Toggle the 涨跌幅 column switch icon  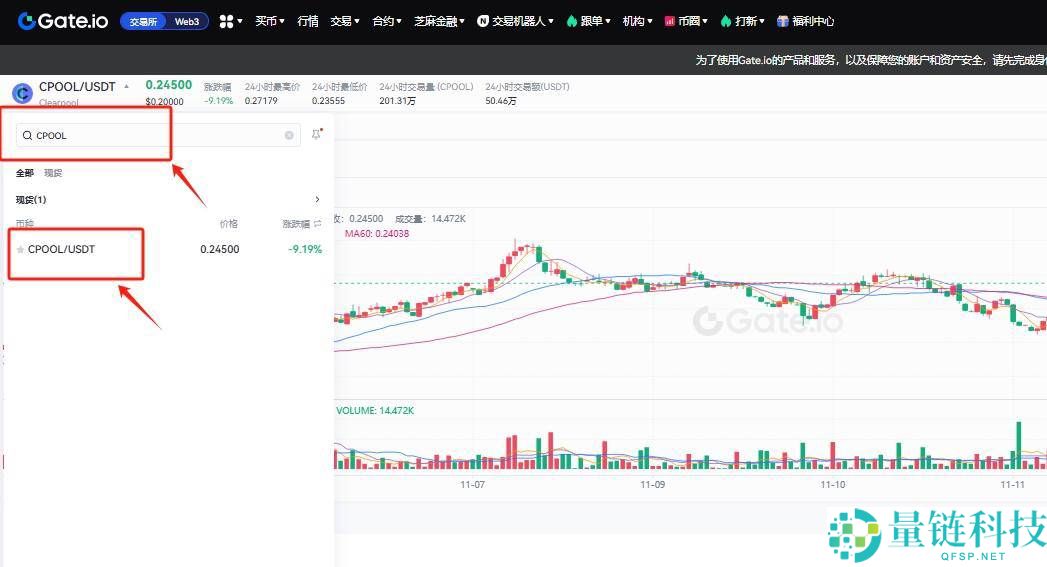pos(318,224)
